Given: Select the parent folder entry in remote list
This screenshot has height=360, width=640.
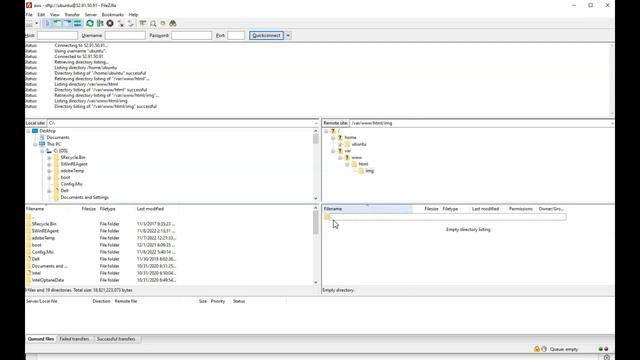Looking at the screenshot, I should click(x=445, y=217).
